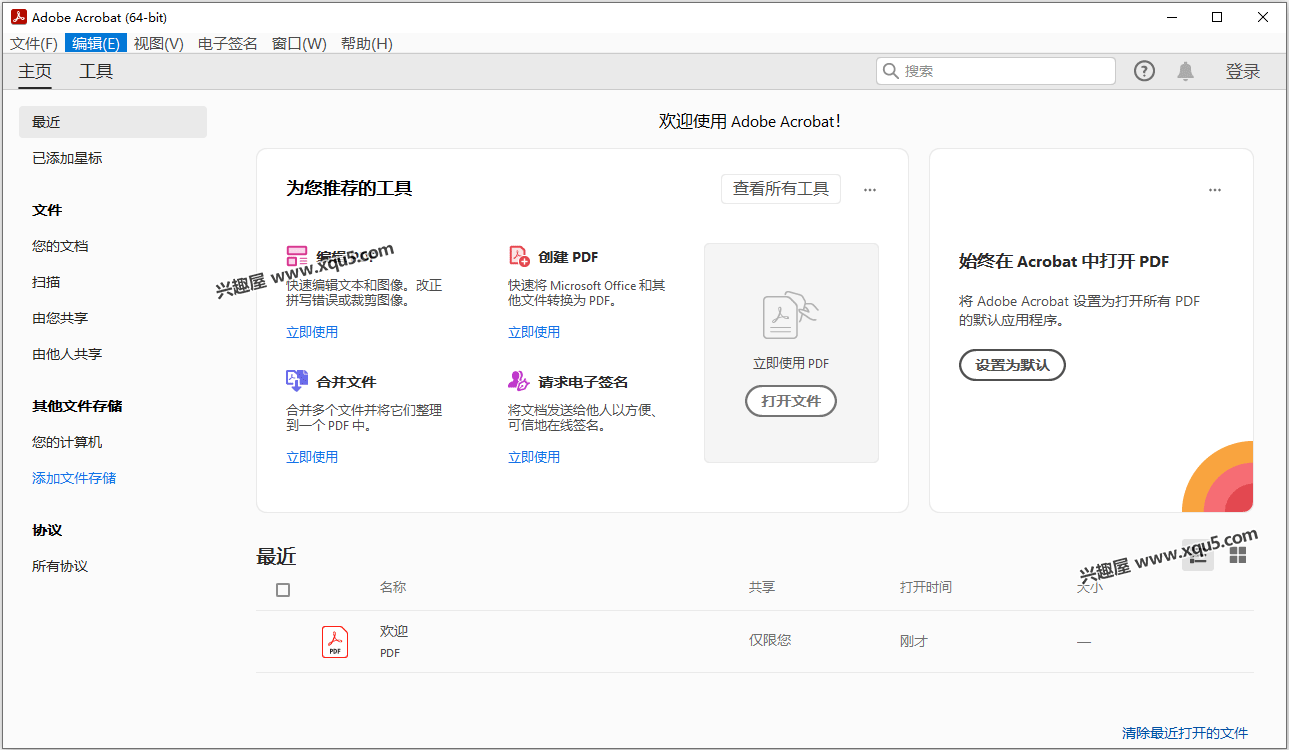Click the 登录 sign-in button
This screenshot has width=1289, height=750.
coord(1243,71)
